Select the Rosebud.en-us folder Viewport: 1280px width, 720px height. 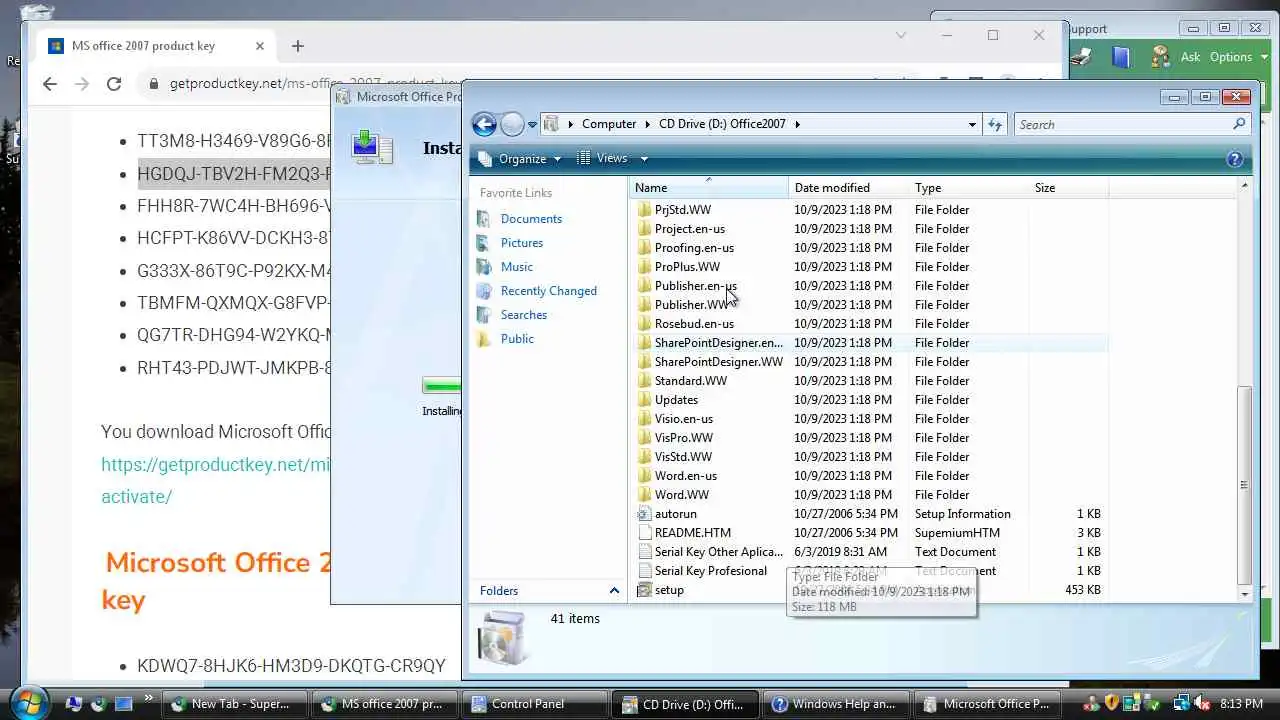[694, 324]
